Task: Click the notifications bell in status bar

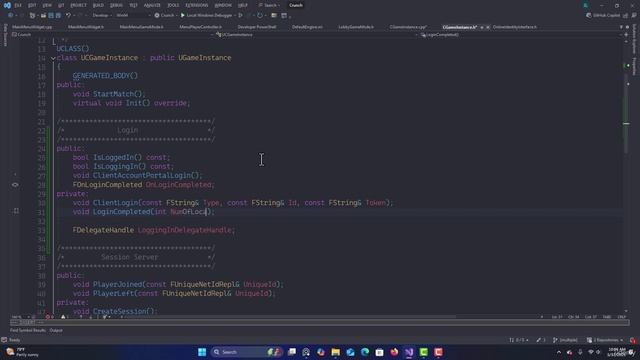Action: click(x=633, y=340)
